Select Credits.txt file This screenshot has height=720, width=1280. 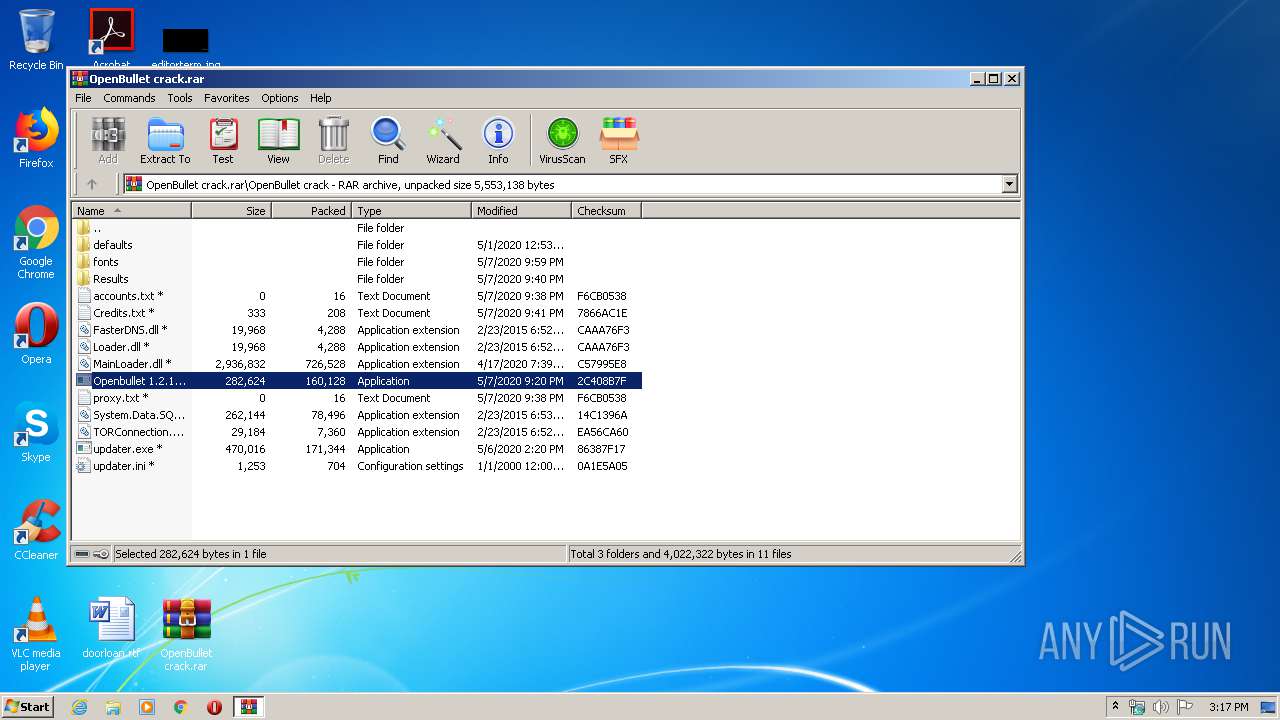pyautogui.click(x=357, y=313)
